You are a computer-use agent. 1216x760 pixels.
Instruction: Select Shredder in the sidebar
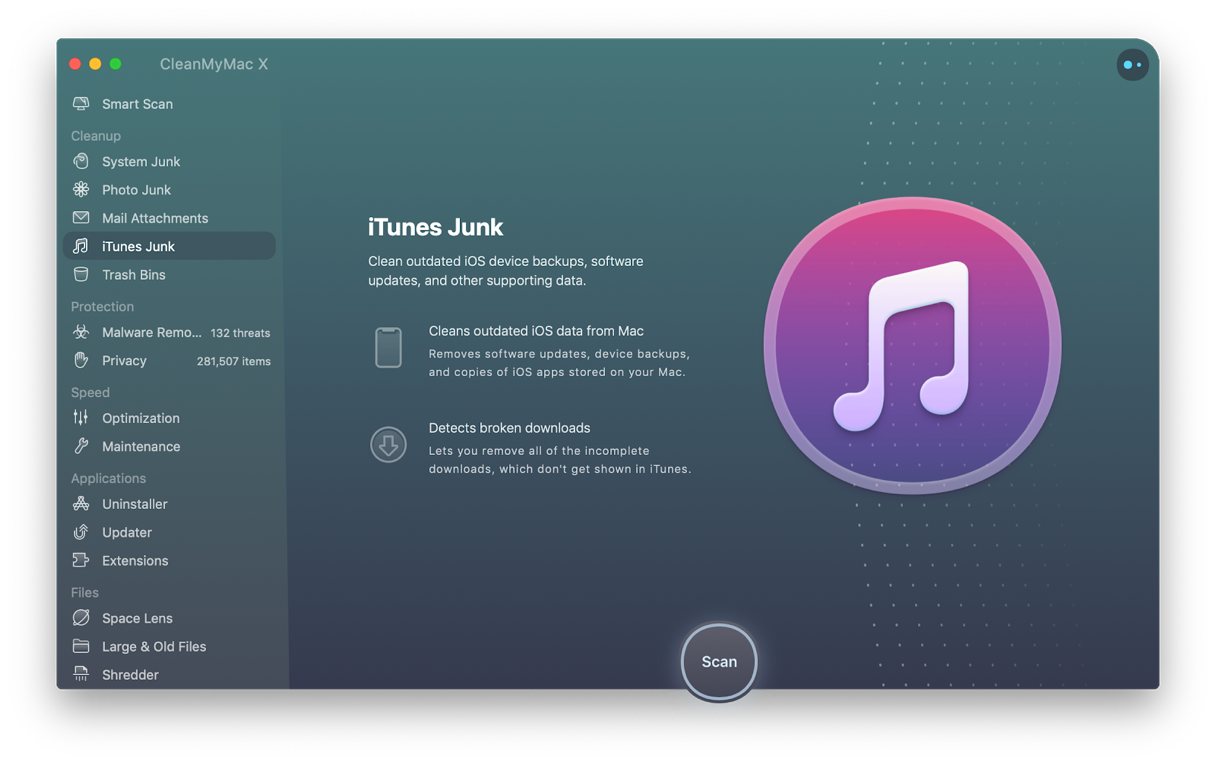tap(169, 674)
